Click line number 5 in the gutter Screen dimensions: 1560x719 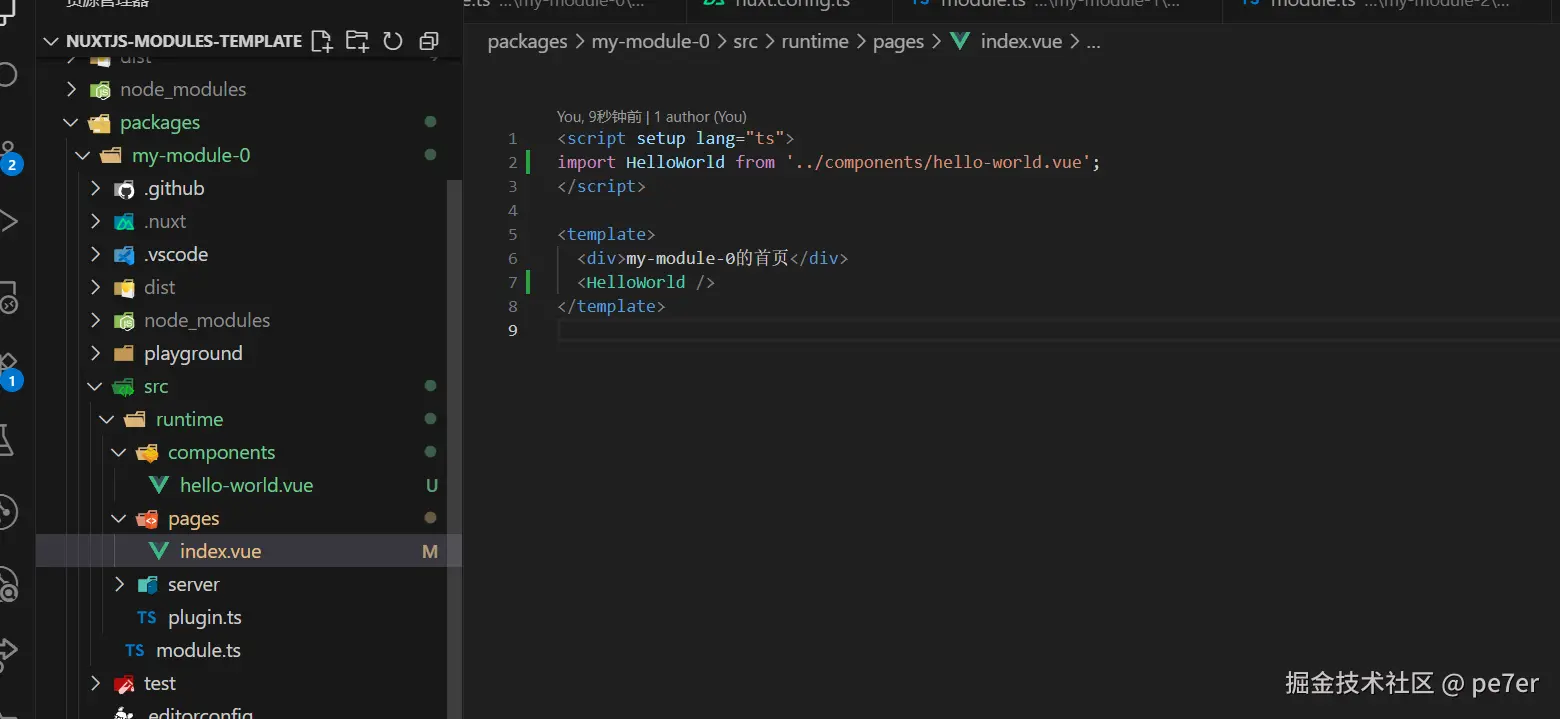(x=512, y=234)
